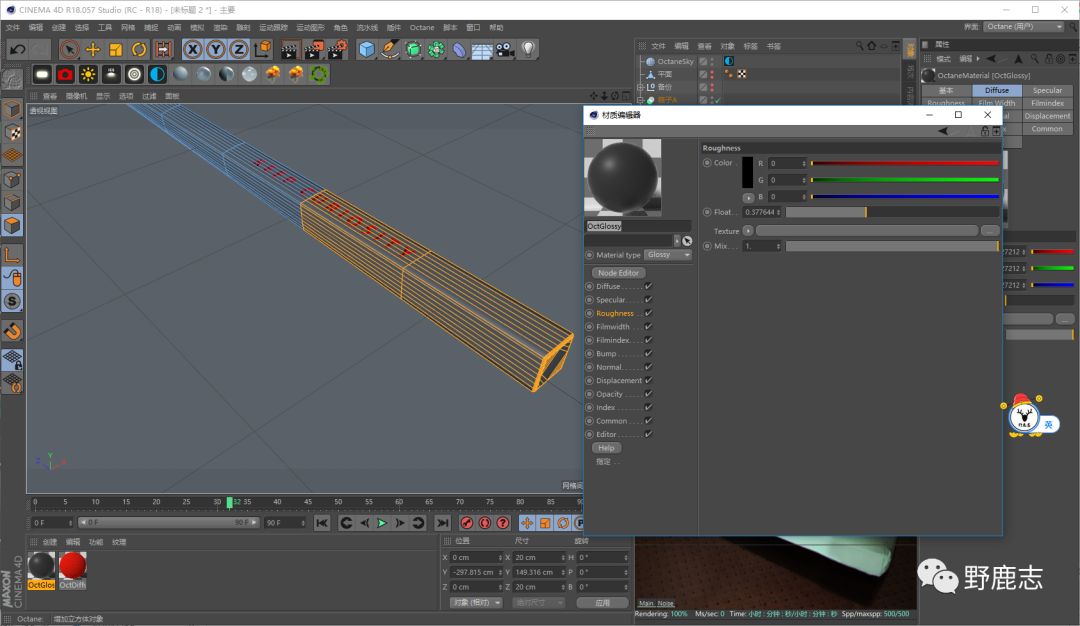Disable the Bump channel checkbox
Viewport: 1080px width, 626px height.
[648, 353]
